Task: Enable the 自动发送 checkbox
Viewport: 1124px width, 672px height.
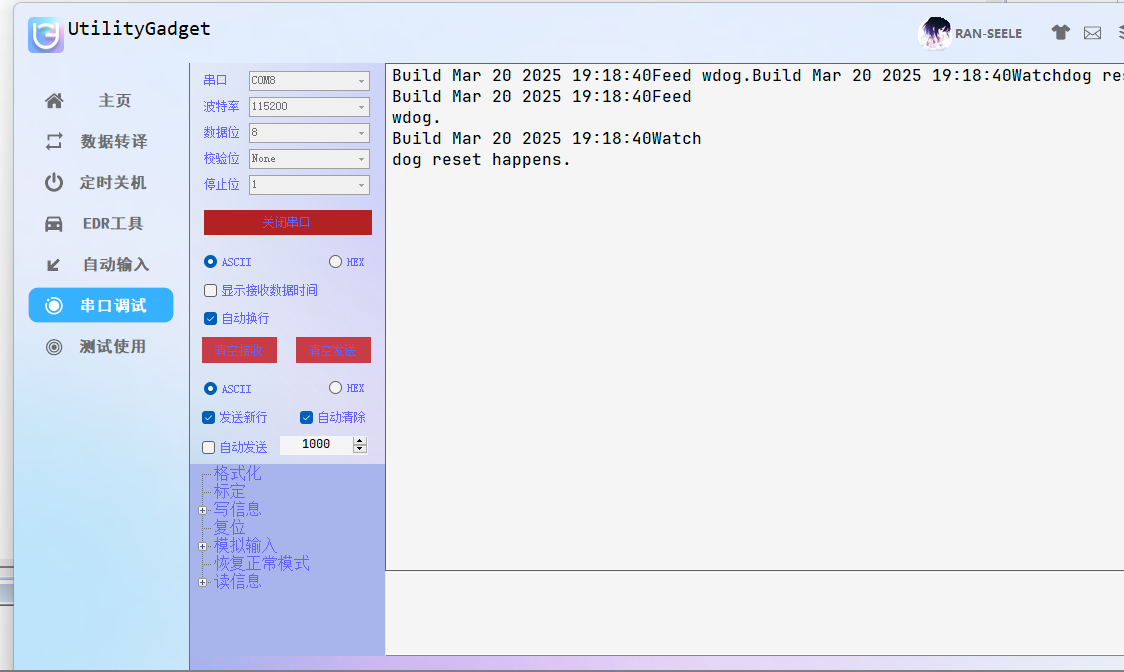Action: (209, 448)
